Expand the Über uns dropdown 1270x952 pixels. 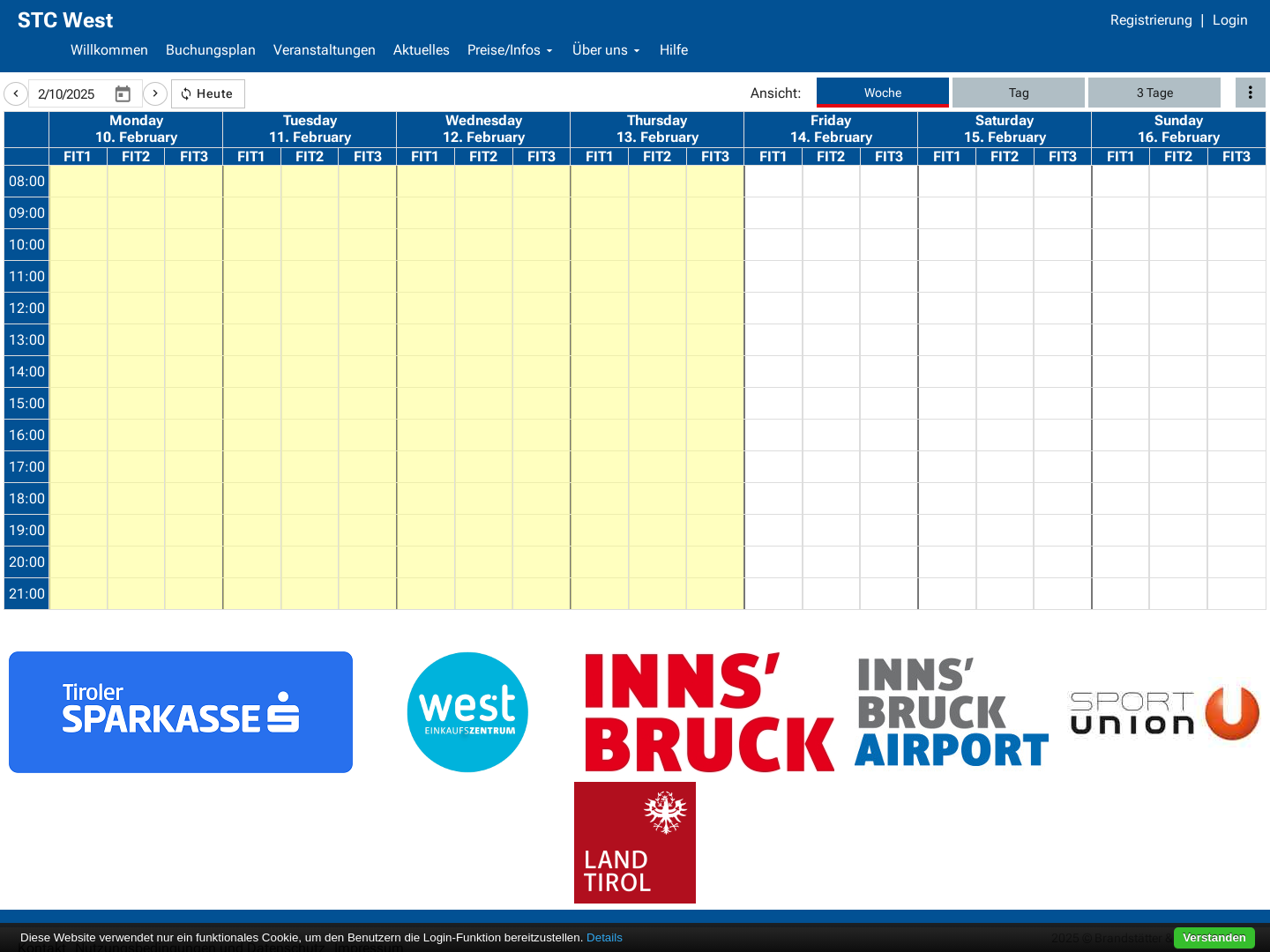[606, 50]
